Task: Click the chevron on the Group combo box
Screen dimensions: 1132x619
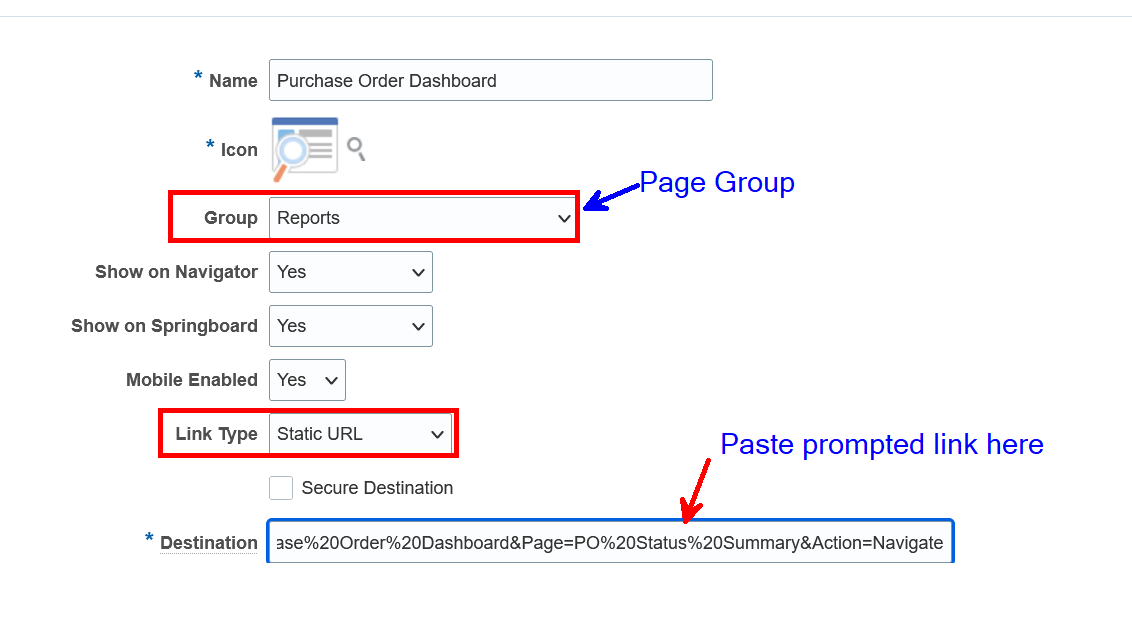Action: pyautogui.click(x=563, y=217)
